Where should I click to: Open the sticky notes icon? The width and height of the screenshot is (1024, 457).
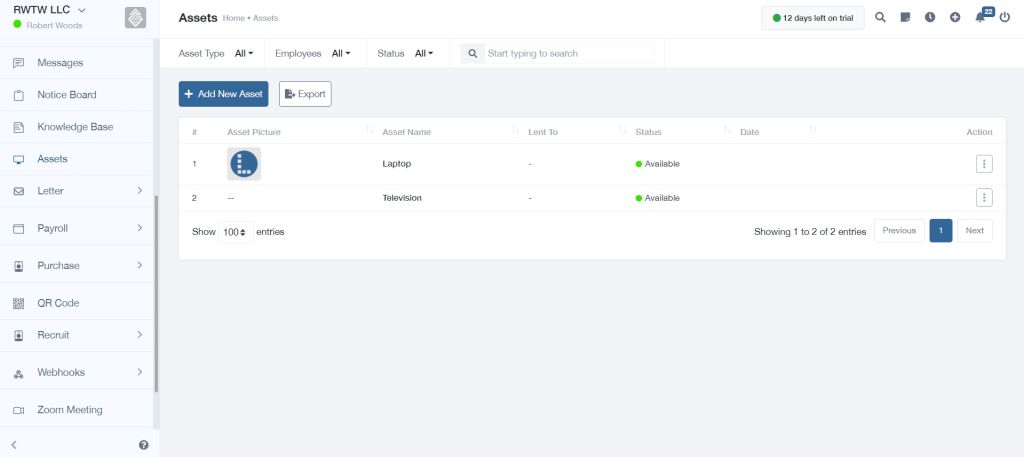click(905, 18)
